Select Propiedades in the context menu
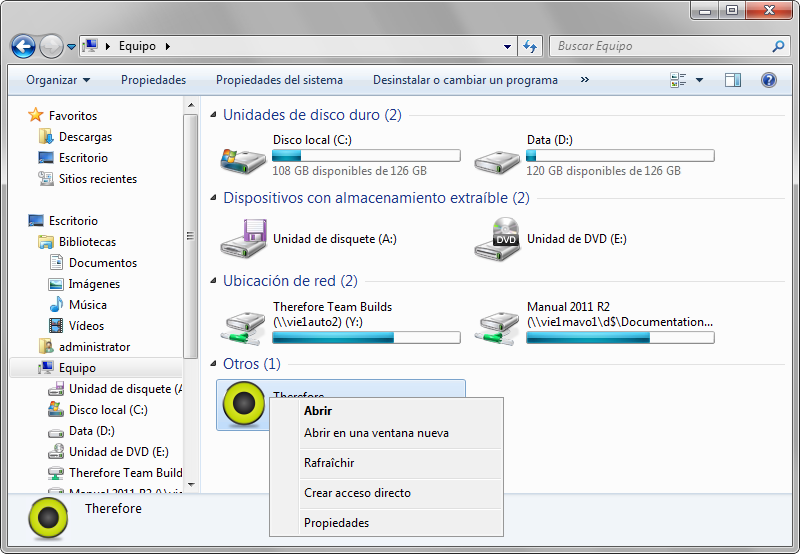Screen dimensions: 800x554 [336, 523]
